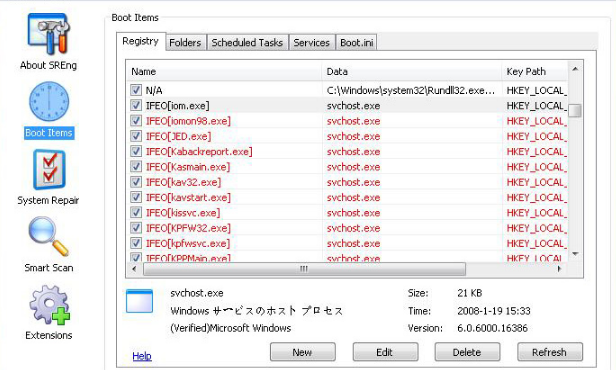The image size is (616, 370).
Task: Click the svchost.exe file icon
Action: (x=139, y=301)
